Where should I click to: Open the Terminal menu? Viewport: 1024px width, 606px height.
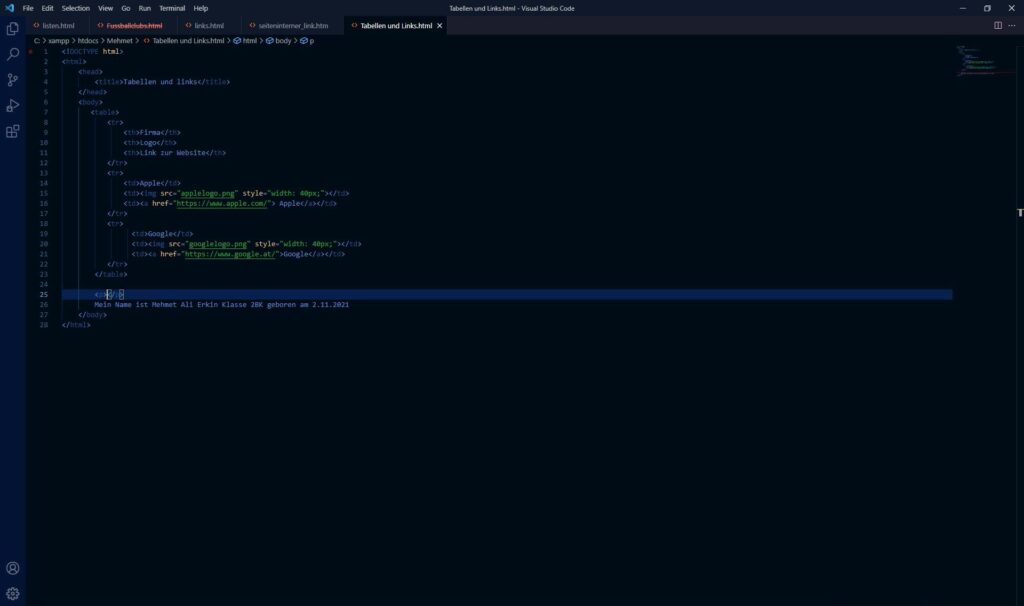pyautogui.click(x=171, y=8)
